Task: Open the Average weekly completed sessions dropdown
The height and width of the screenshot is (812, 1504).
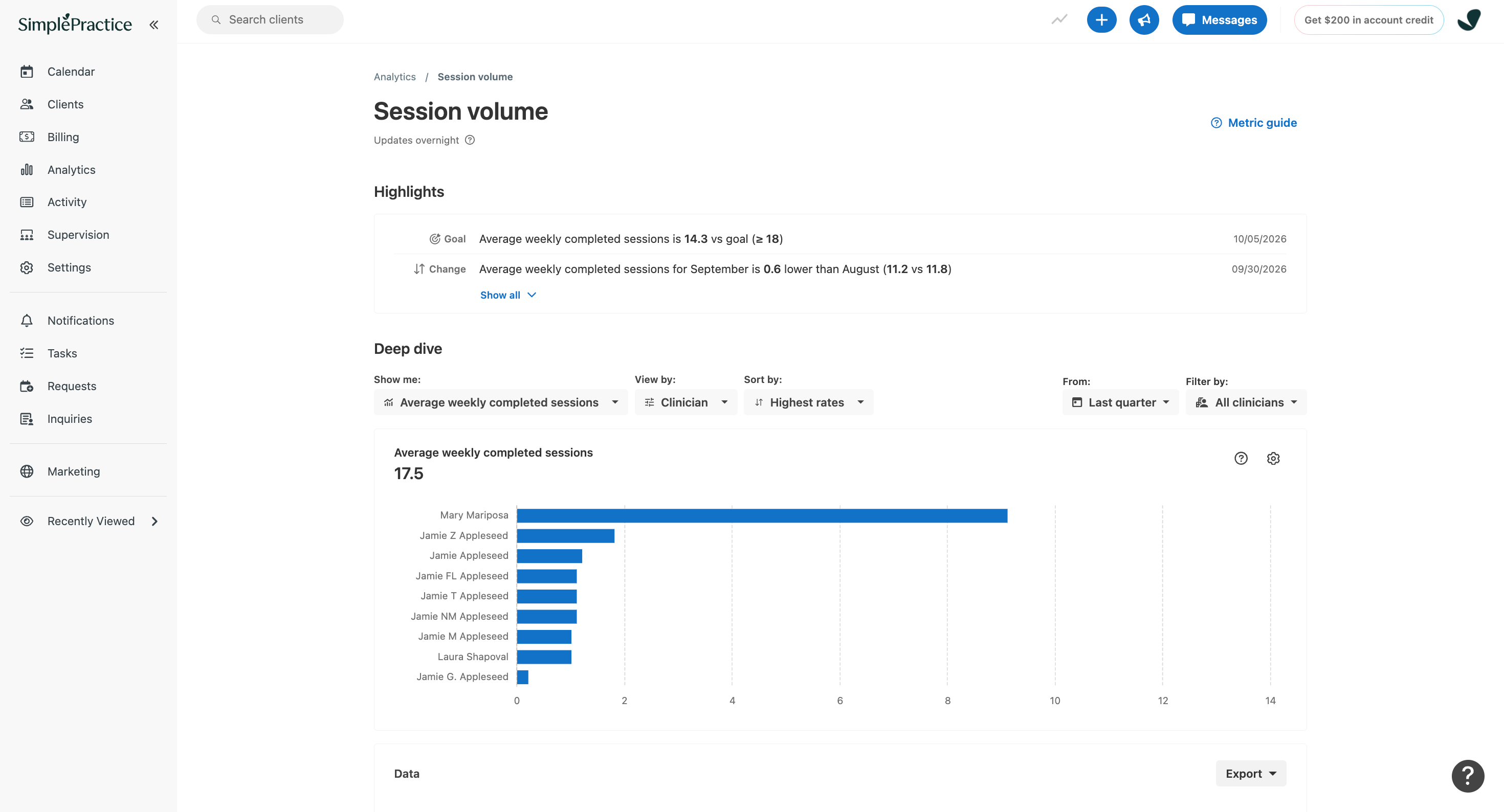Action: (x=500, y=402)
